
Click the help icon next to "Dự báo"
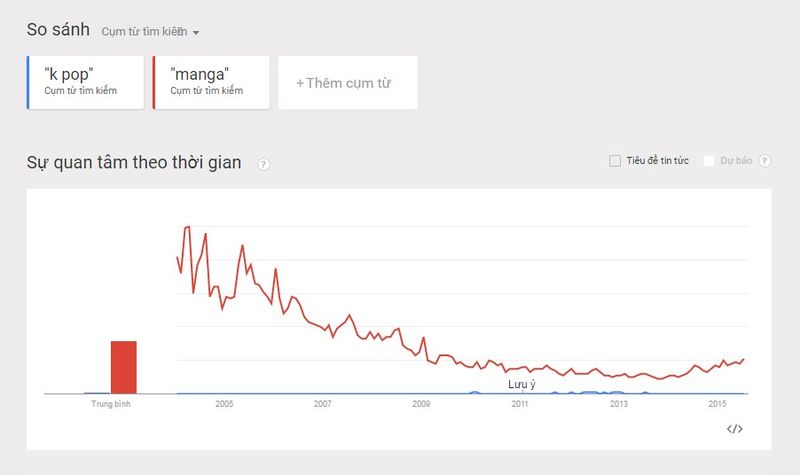pos(765,161)
